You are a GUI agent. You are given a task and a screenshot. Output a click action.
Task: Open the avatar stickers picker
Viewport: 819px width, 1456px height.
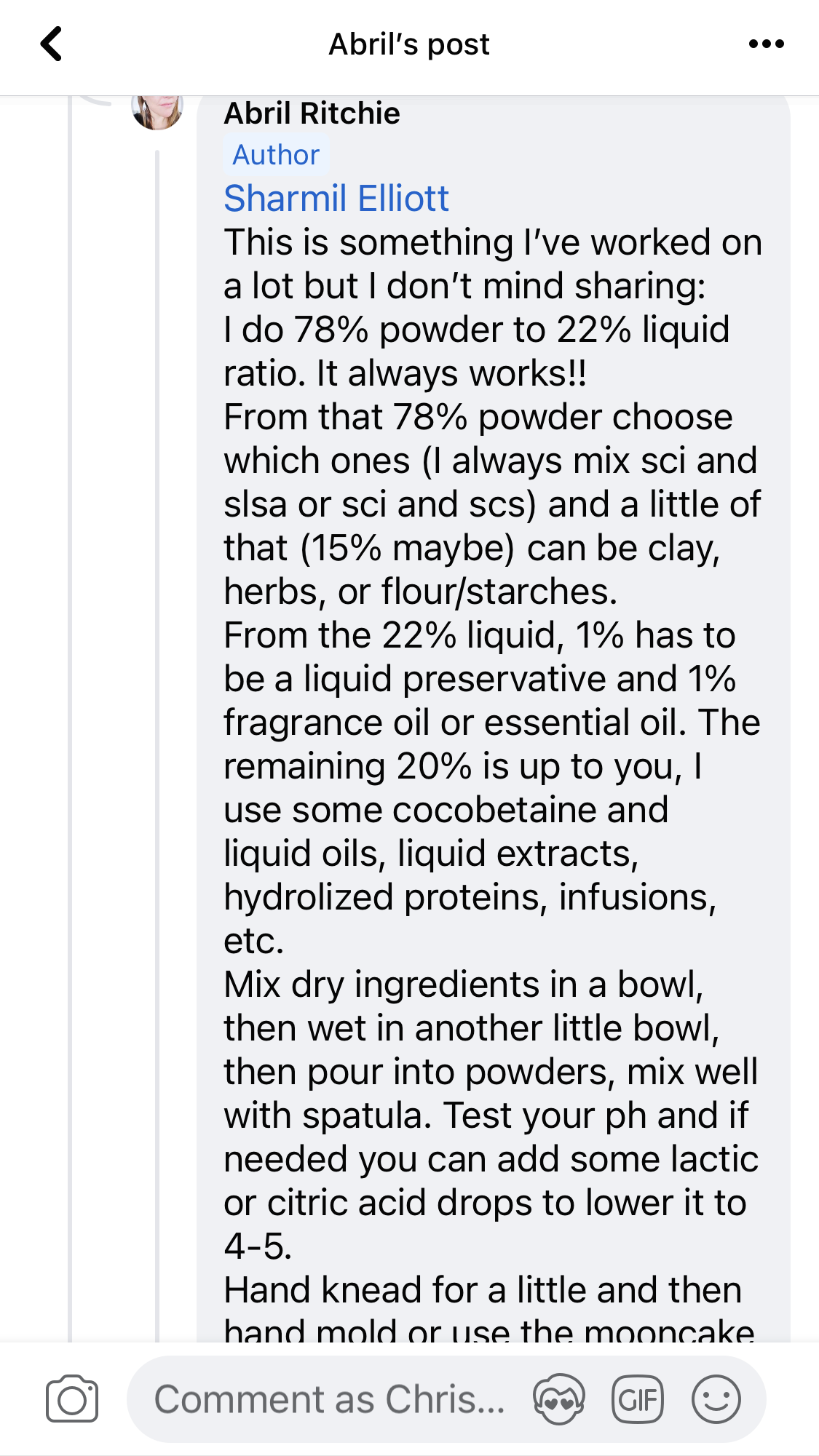[x=558, y=1399]
